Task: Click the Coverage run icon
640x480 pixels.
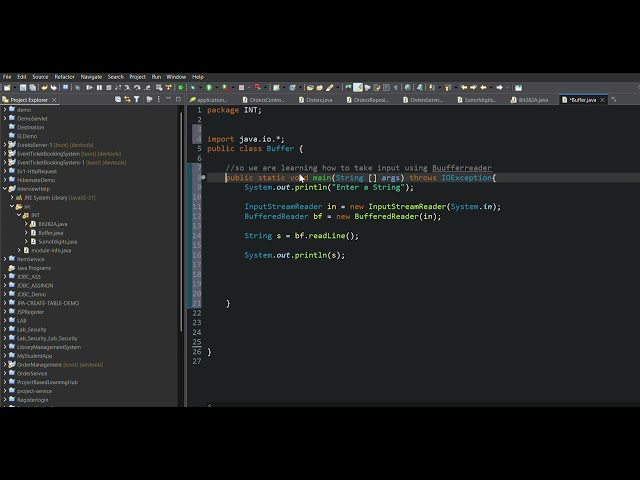Action: coord(225,87)
